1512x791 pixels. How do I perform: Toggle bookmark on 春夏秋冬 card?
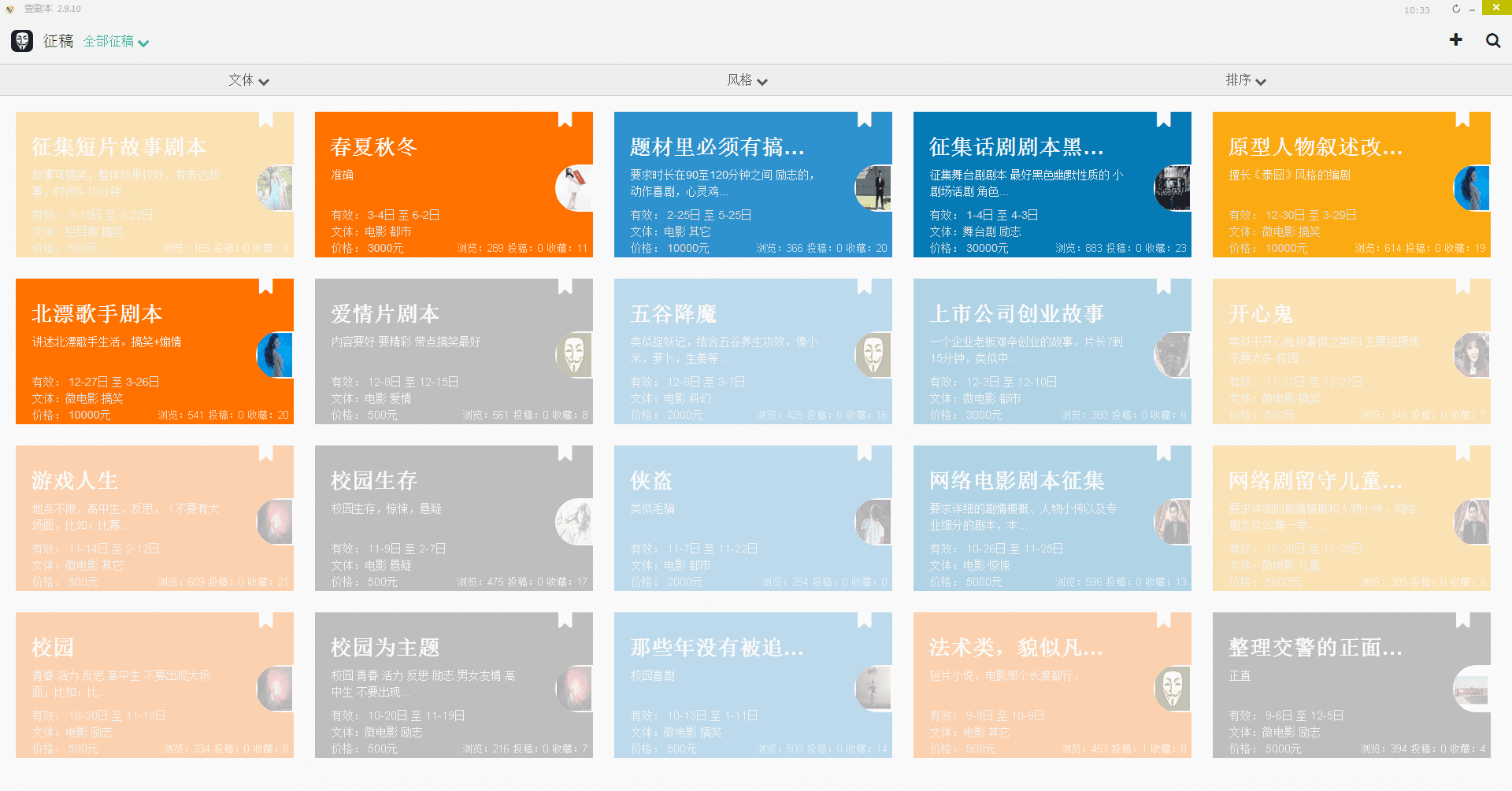pos(565,119)
